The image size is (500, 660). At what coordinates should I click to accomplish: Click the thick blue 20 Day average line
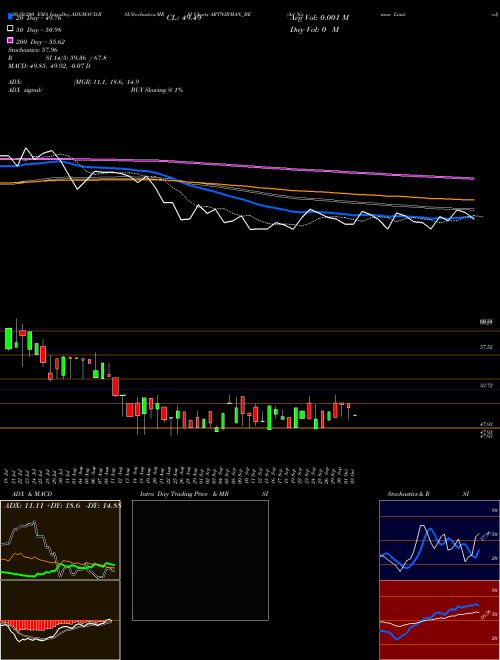click(x=236, y=198)
